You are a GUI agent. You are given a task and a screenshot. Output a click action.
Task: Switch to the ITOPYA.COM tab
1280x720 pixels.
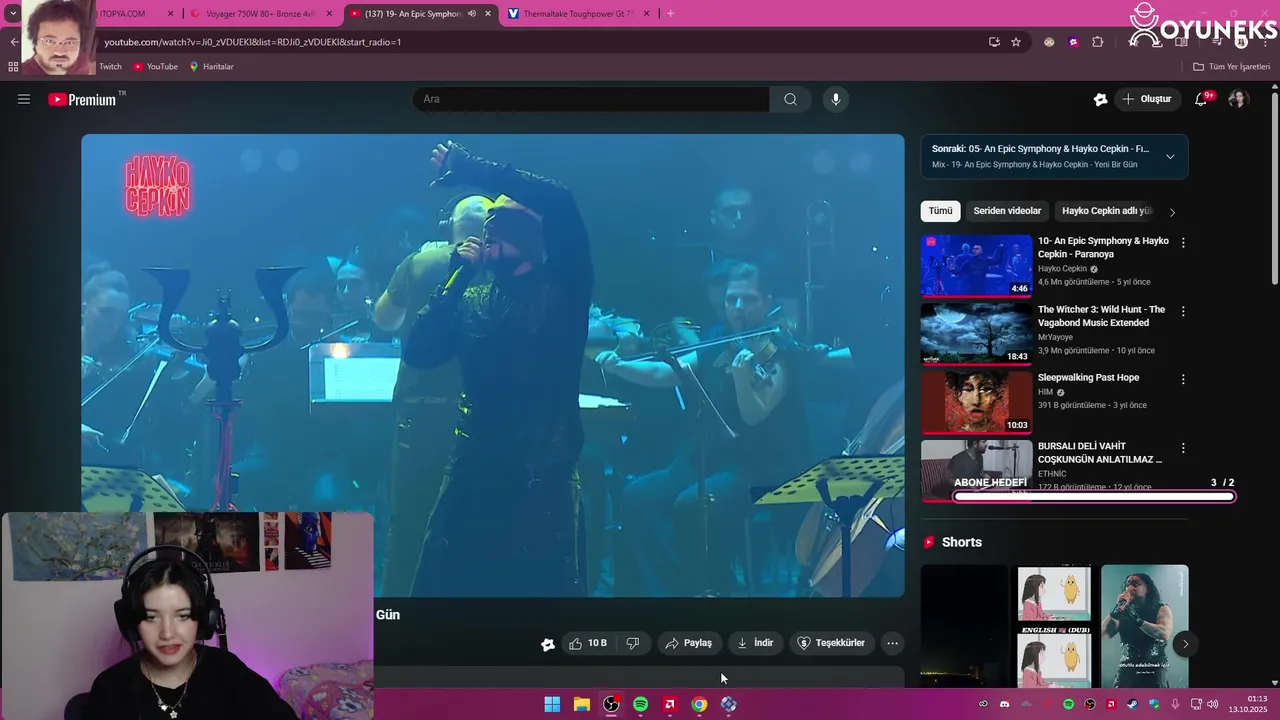(135, 14)
